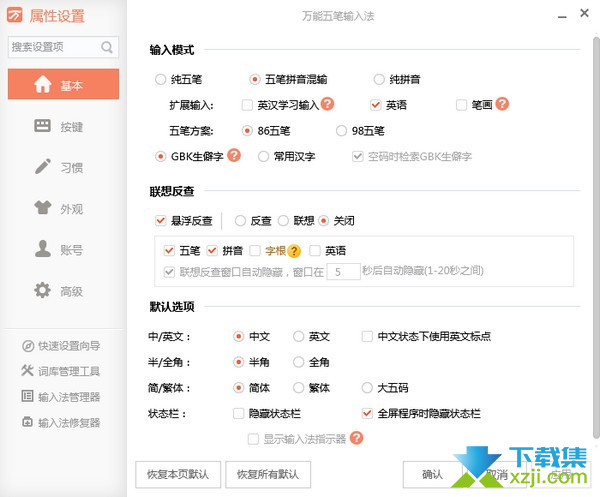The image size is (600, 497).
Task: Select 关闭 radio button
Action: [x=323, y=220]
